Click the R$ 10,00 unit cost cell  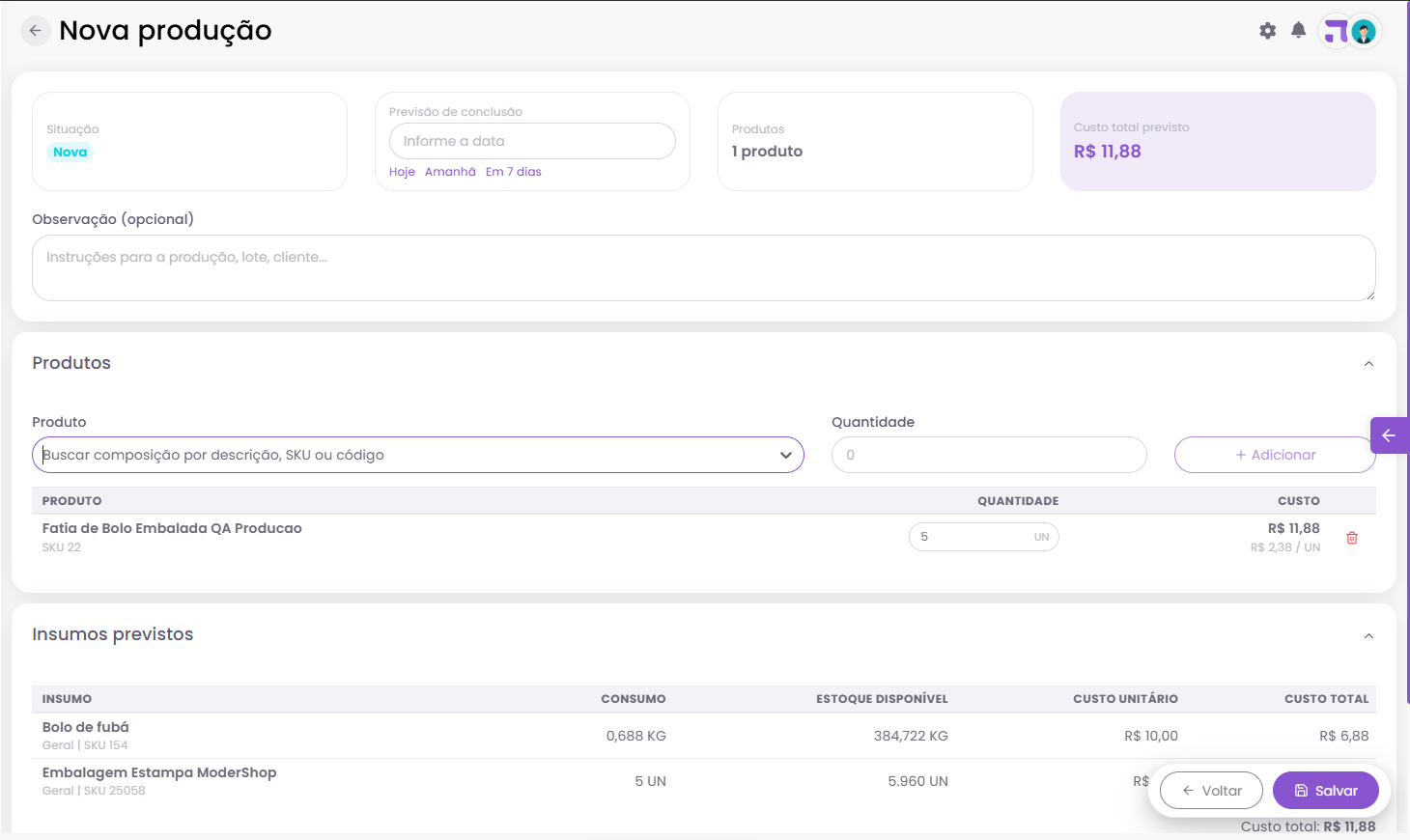click(x=1151, y=736)
